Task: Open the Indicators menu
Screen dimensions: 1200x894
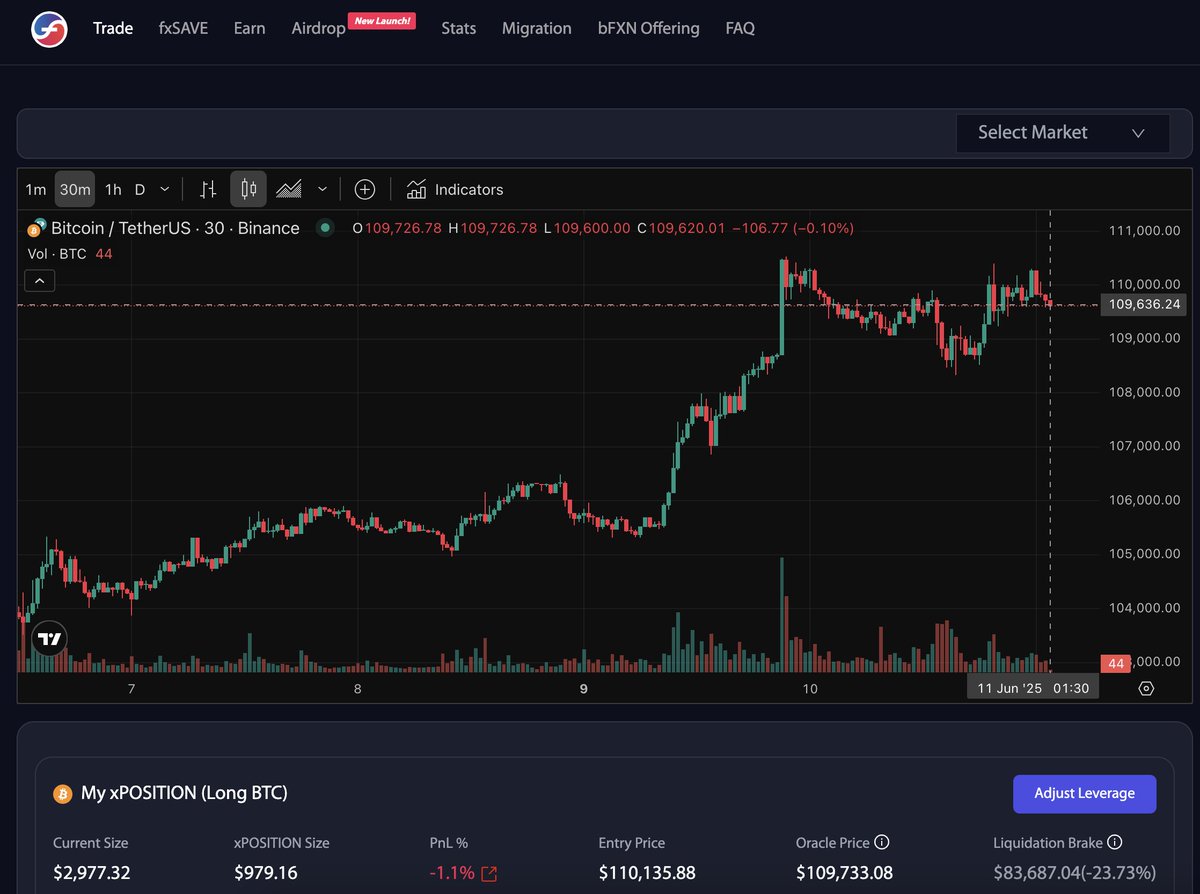Action: pyautogui.click(x=455, y=189)
